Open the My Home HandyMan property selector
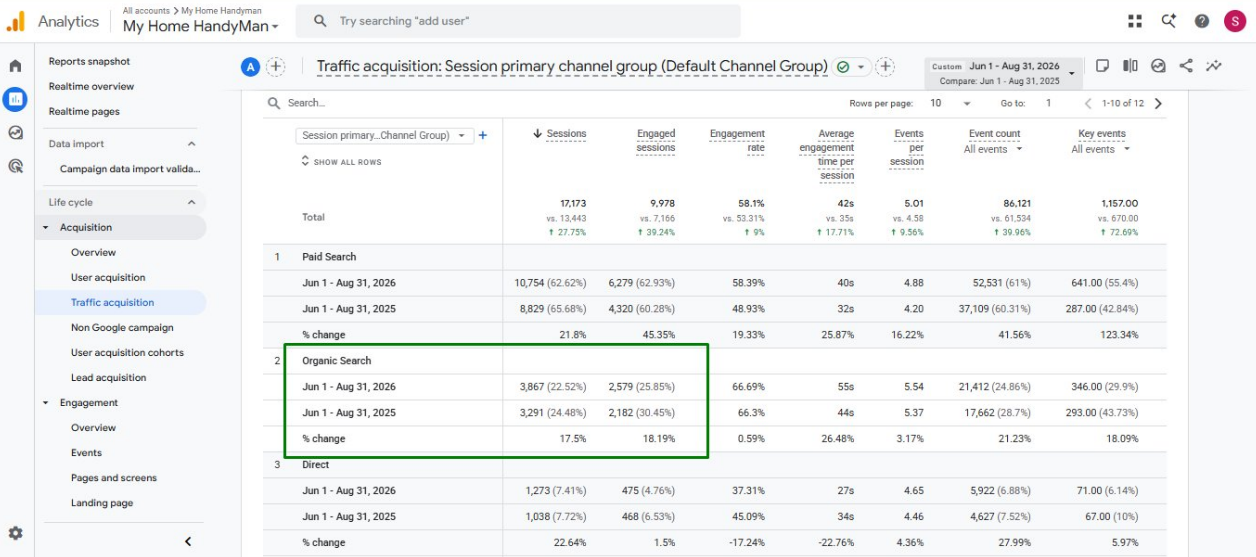Viewport: 1256px width, 557px height. pyautogui.click(x=201, y=26)
